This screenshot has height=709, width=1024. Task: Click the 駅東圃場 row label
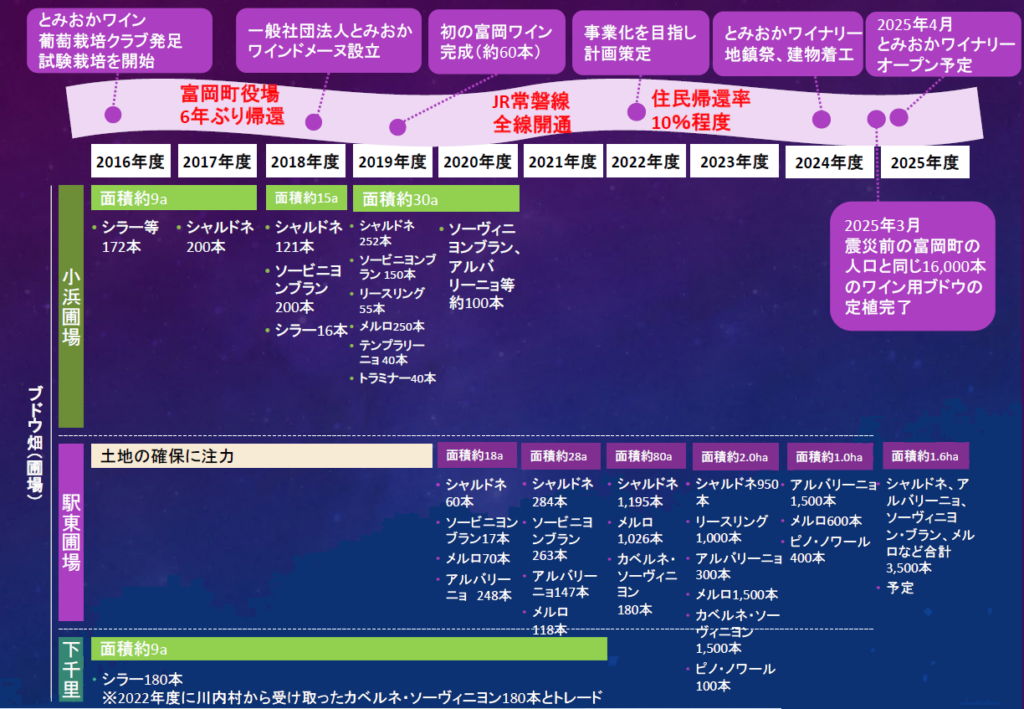click(71, 532)
